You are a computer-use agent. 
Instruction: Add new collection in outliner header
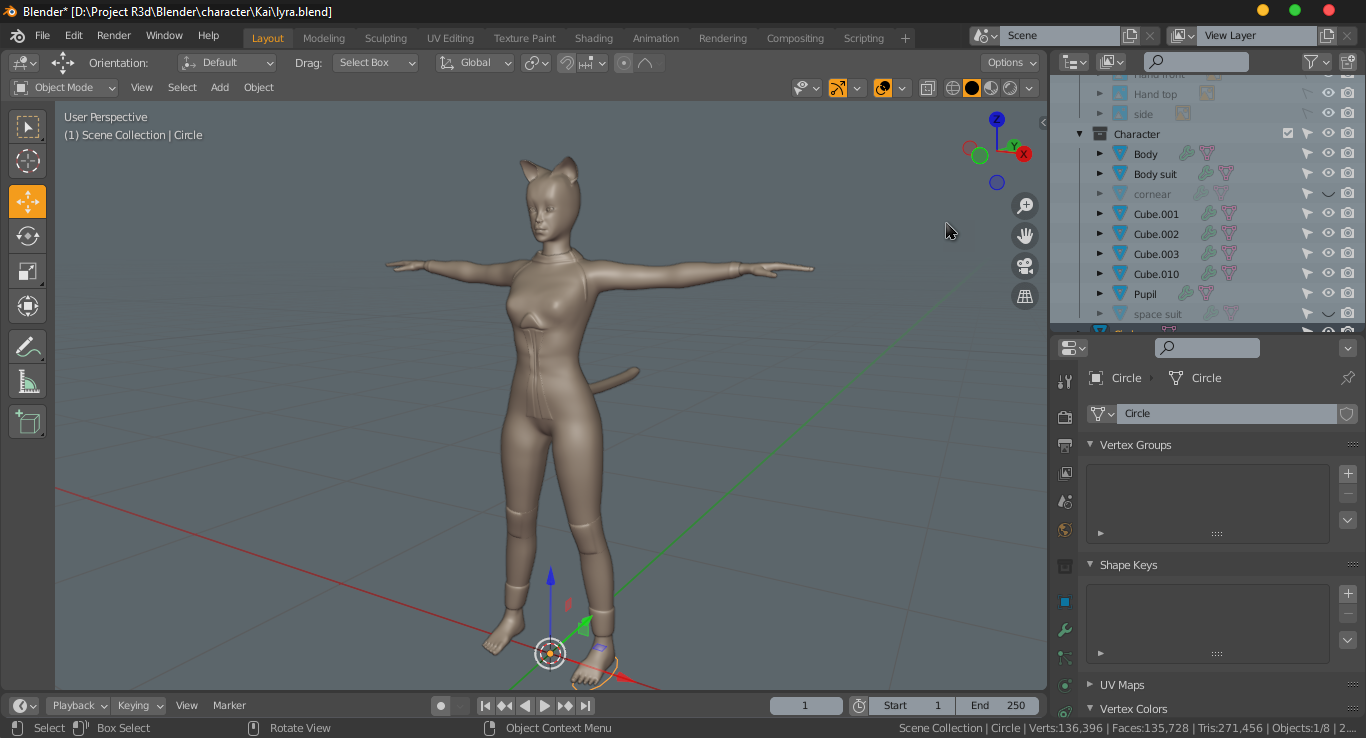1347,62
